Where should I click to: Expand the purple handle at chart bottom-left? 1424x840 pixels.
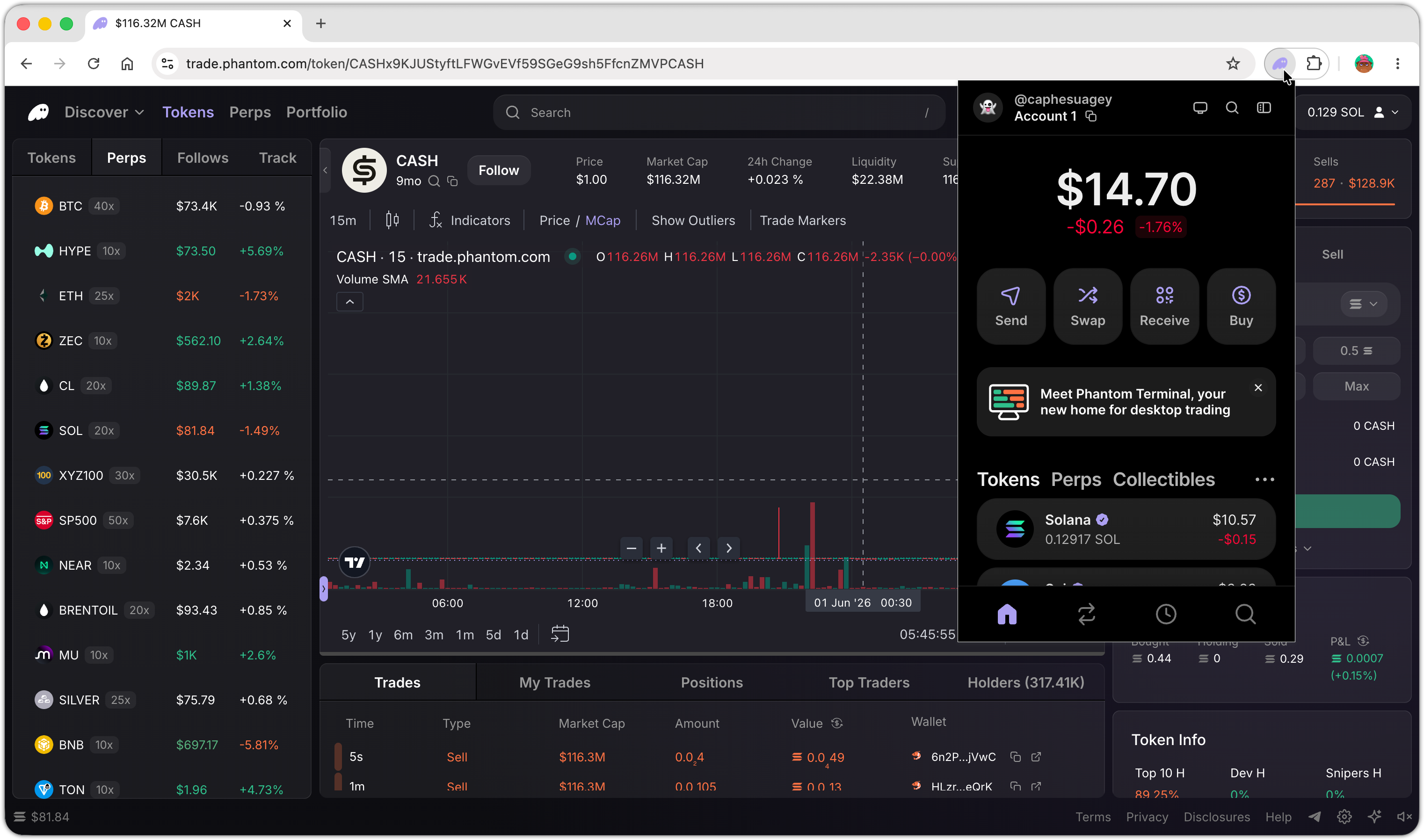pos(324,589)
